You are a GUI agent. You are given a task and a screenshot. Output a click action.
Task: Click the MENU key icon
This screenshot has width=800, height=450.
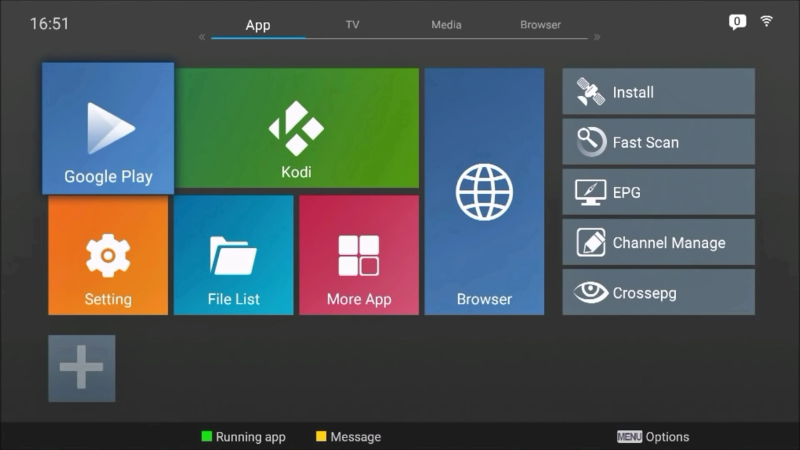629,437
